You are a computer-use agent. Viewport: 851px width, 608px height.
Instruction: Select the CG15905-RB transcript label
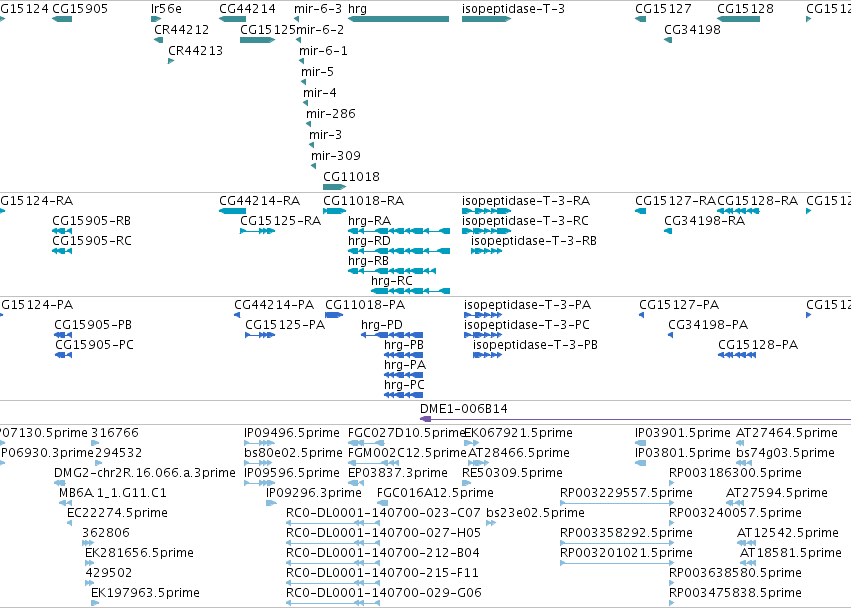91,221
